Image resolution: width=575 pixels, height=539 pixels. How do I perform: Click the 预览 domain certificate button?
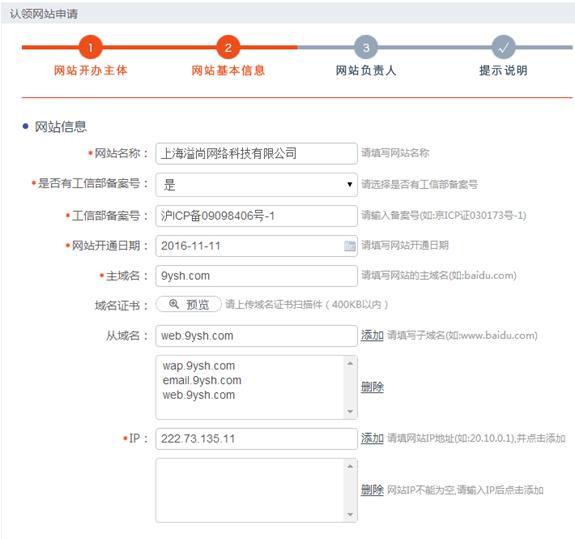(189, 304)
